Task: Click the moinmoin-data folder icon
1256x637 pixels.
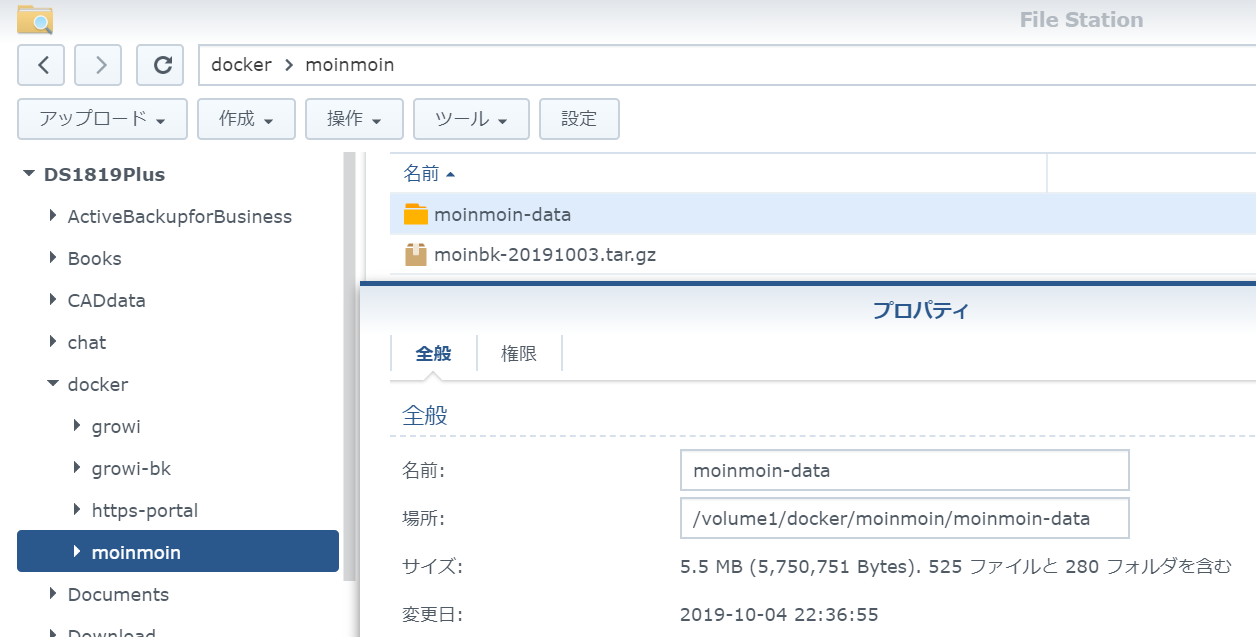Action: click(416, 214)
